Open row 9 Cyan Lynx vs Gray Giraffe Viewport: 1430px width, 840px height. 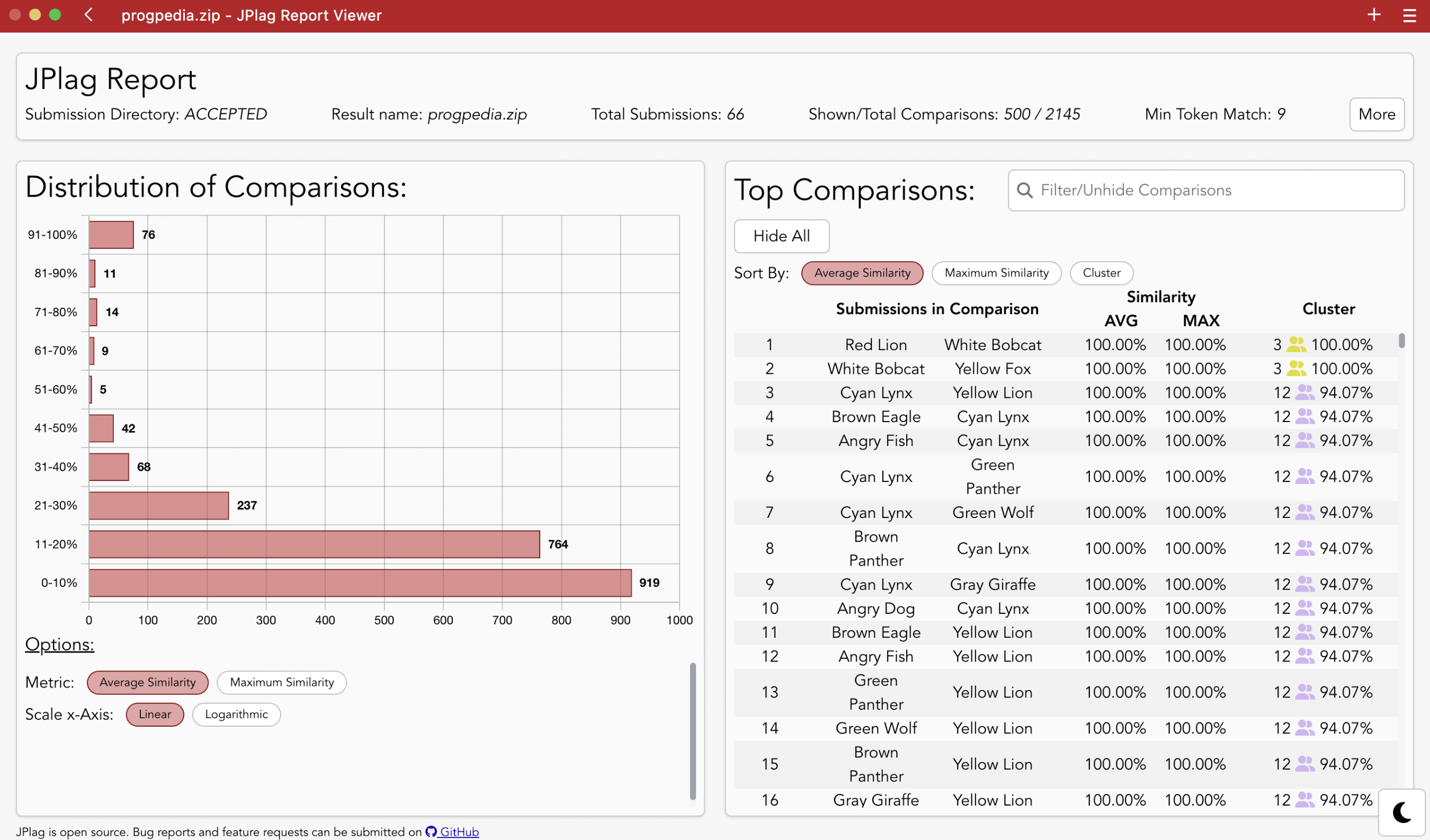point(1066,584)
